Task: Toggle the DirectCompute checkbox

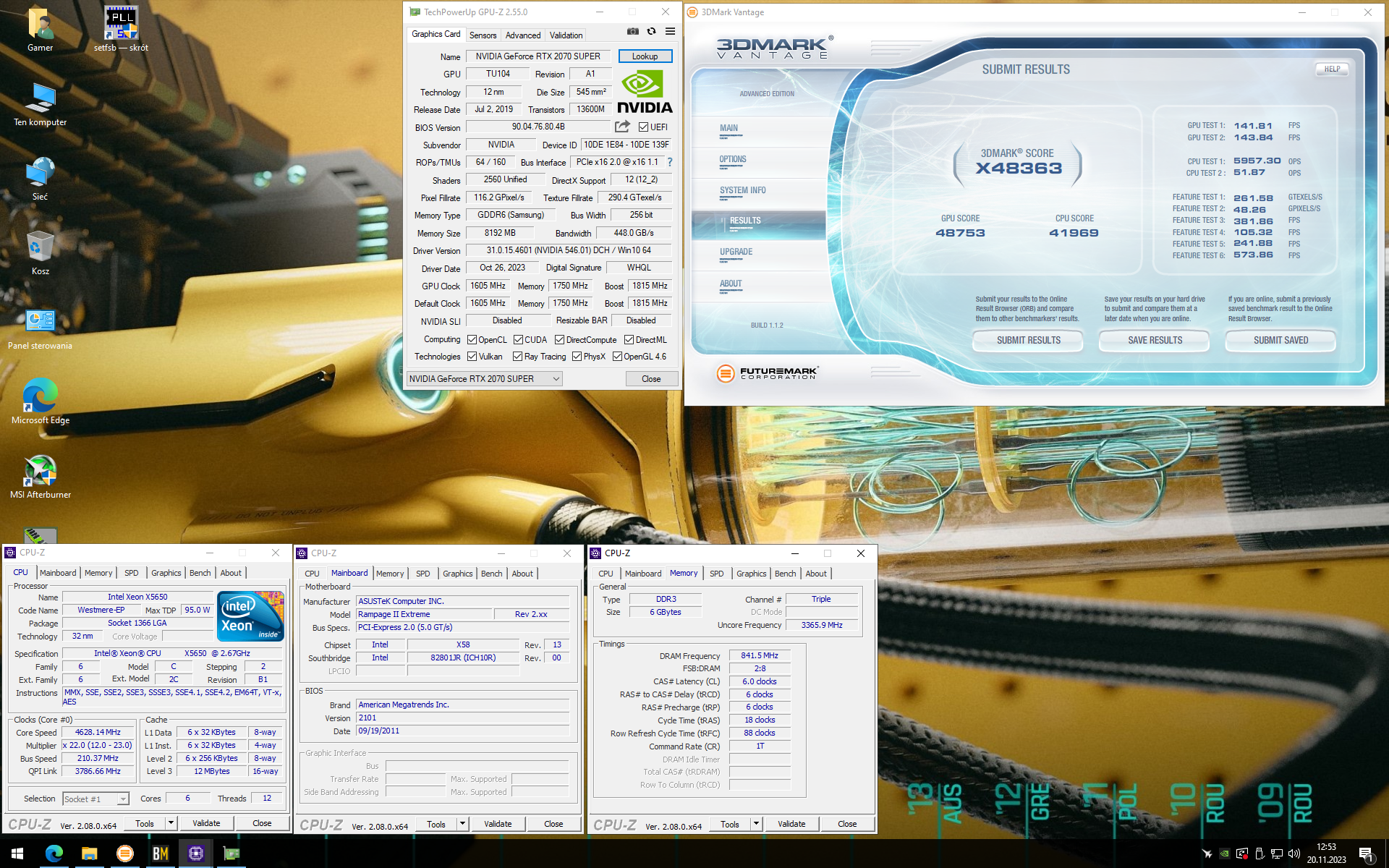Action: [x=559, y=340]
